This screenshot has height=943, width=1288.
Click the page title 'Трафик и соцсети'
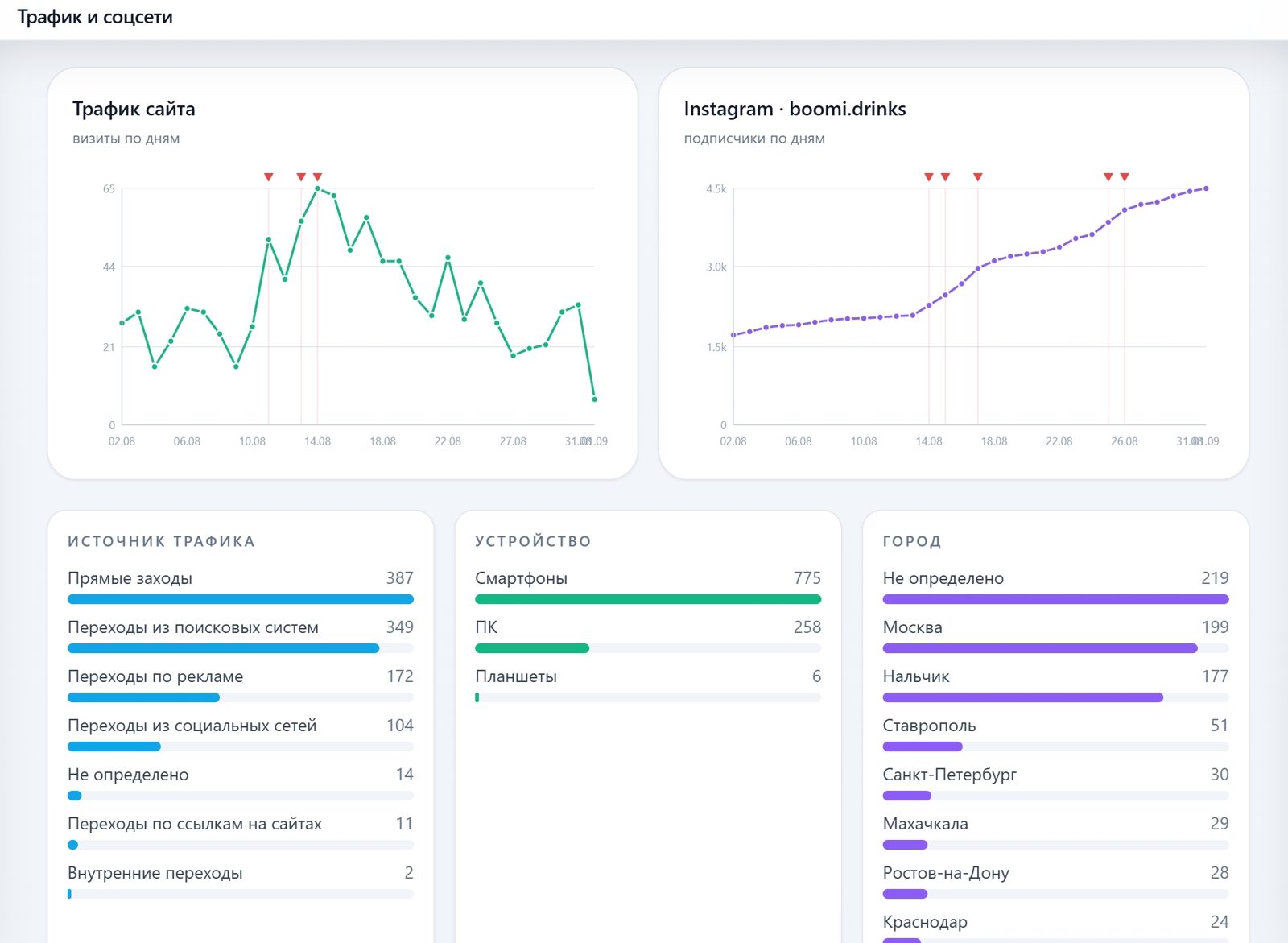(95, 17)
